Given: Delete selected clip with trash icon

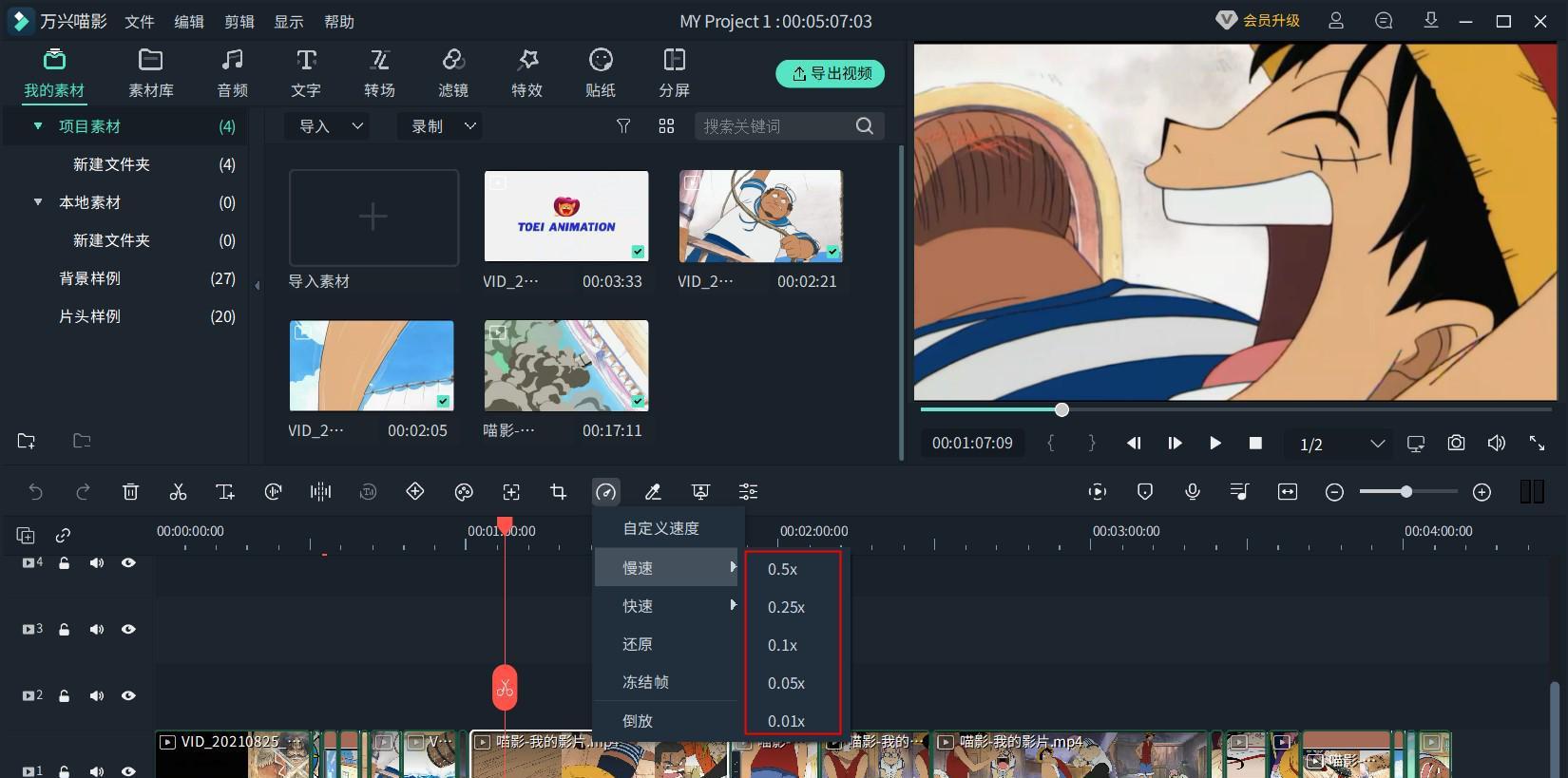Looking at the screenshot, I should pos(130,491).
